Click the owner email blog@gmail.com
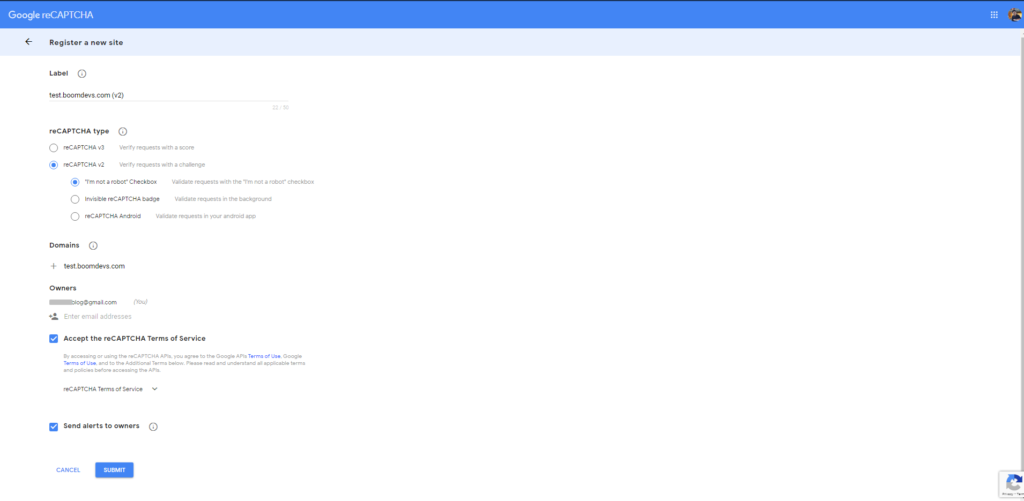The width and height of the screenshot is (1024, 501). tap(83, 302)
